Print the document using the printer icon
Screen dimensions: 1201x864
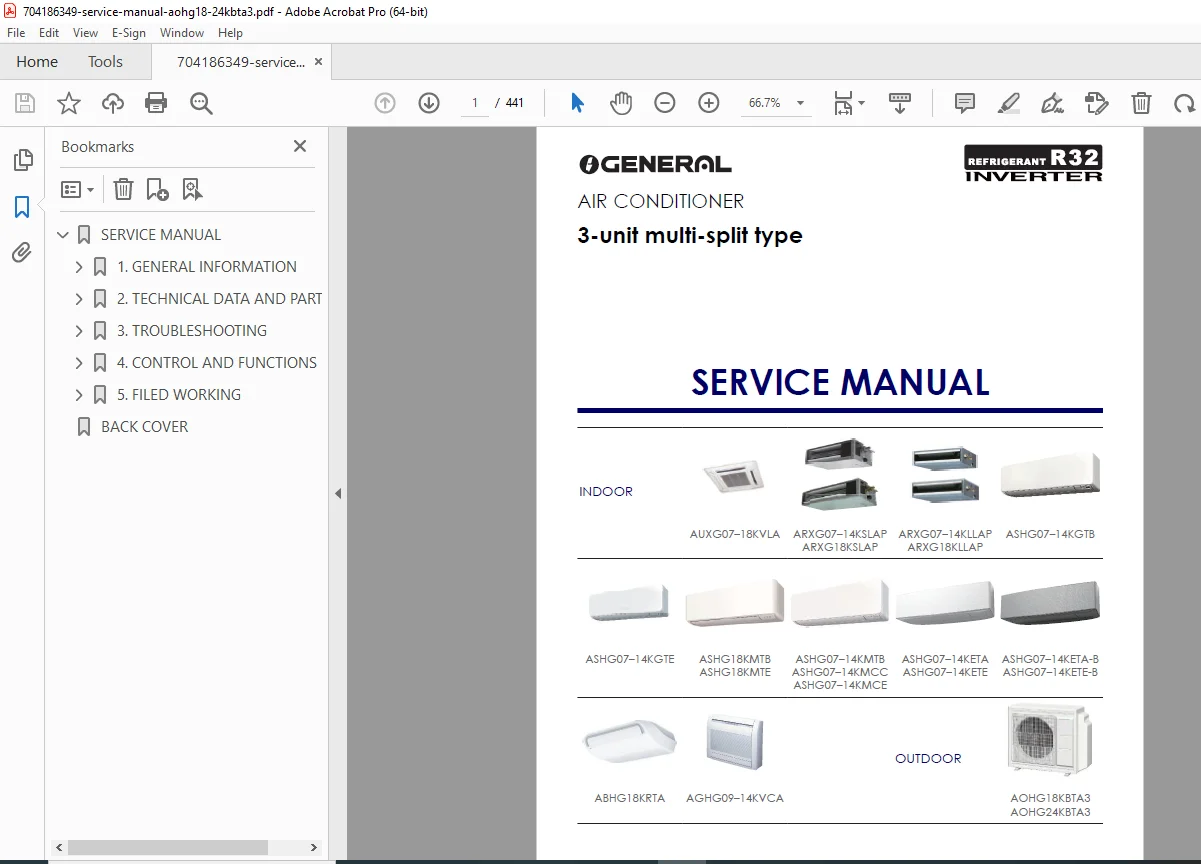(156, 103)
